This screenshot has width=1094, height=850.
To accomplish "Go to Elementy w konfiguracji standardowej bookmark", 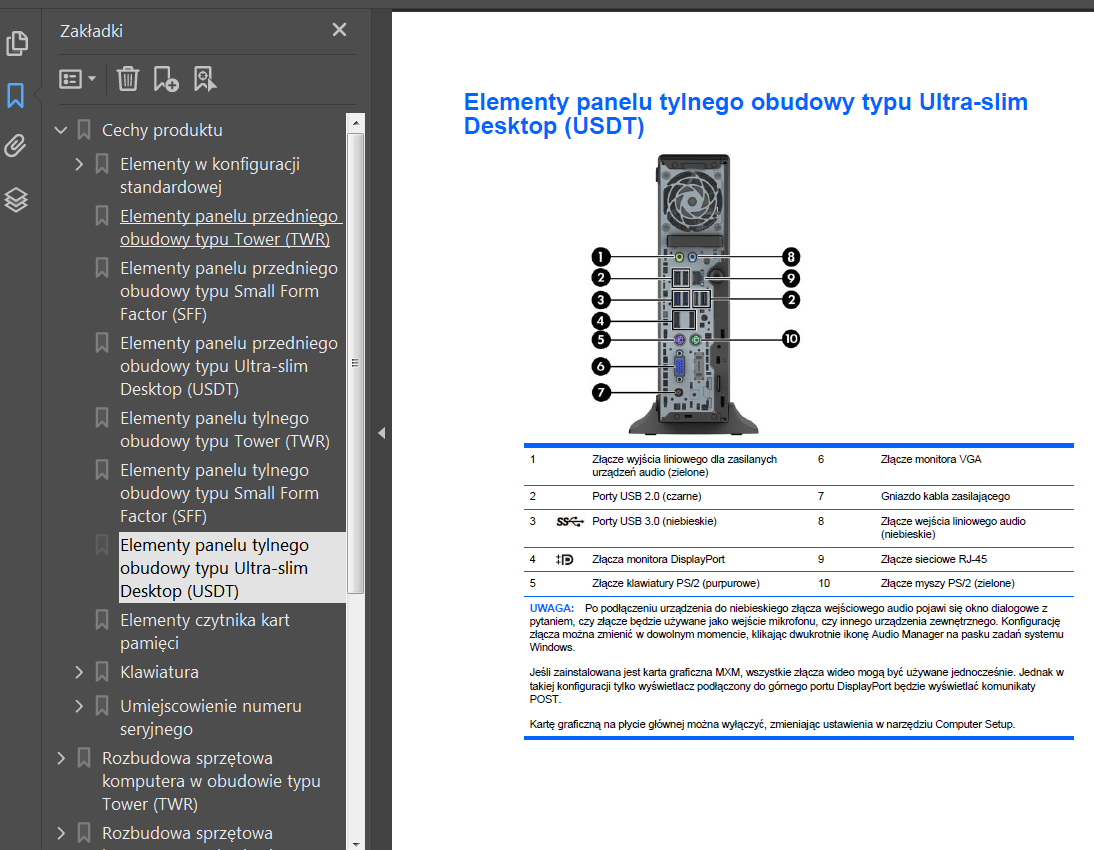I will click(210, 175).
